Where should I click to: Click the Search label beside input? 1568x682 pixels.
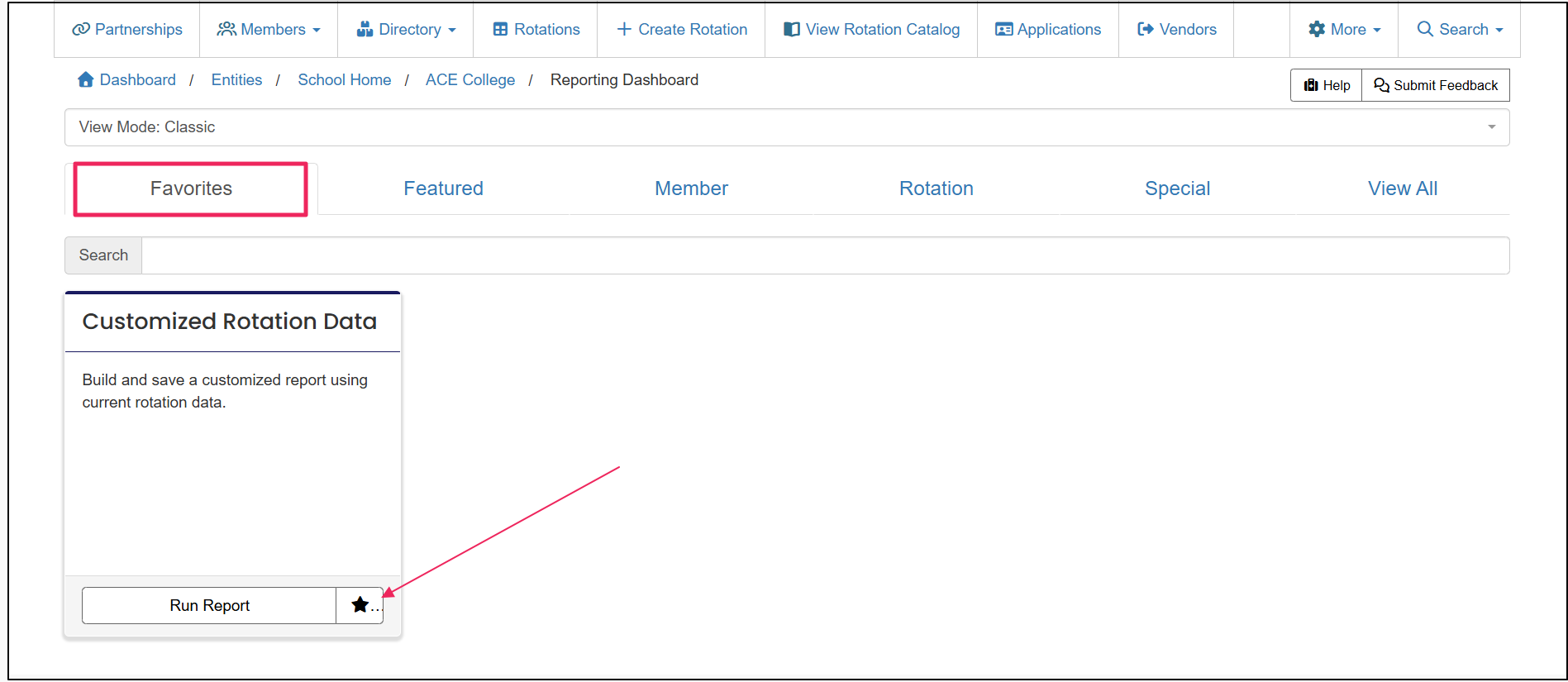pyautogui.click(x=103, y=255)
